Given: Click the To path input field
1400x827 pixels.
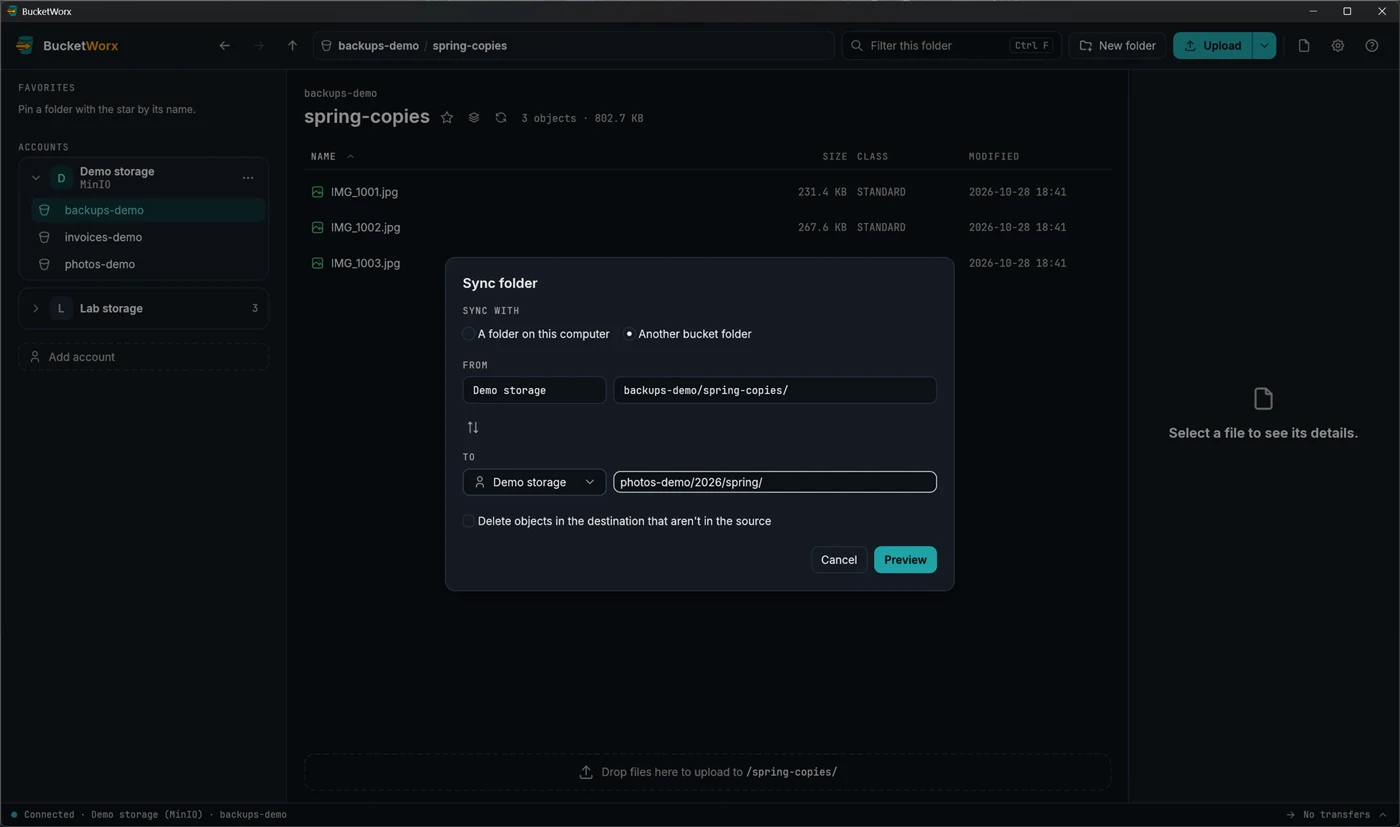Looking at the screenshot, I should coord(775,482).
